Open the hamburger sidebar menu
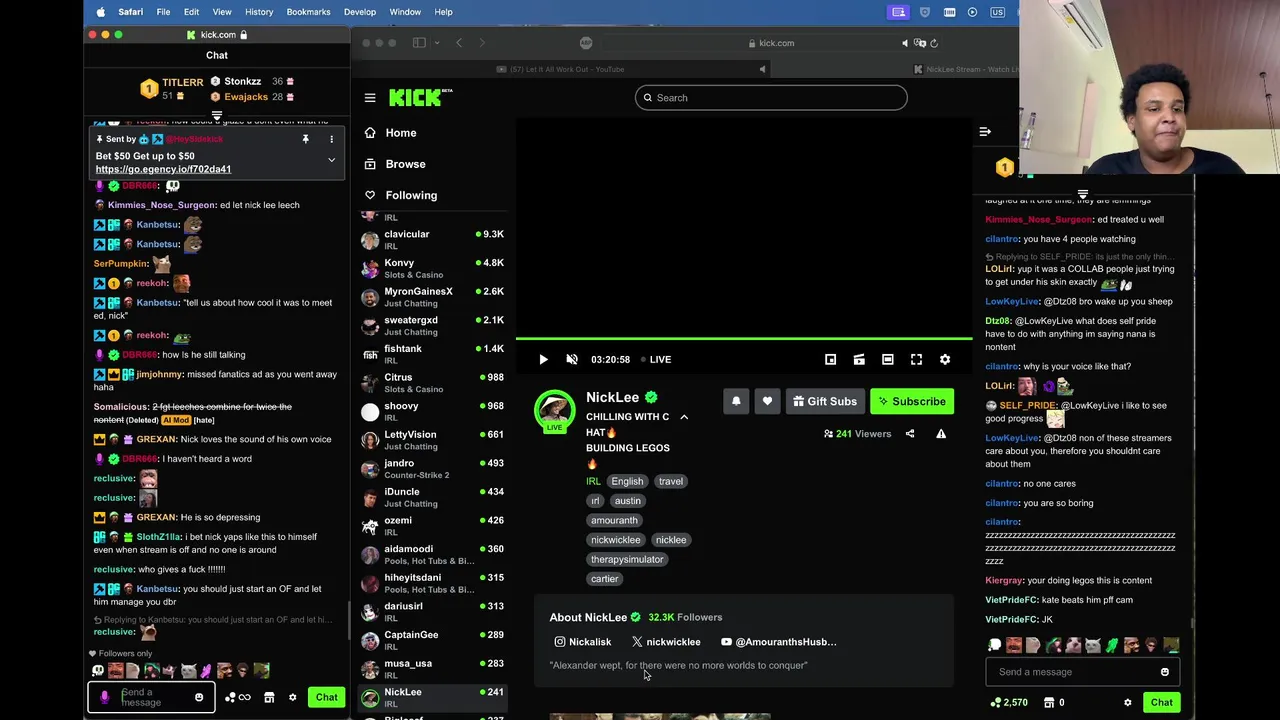This screenshot has width=1280, height=720. (x=370, y=98)
